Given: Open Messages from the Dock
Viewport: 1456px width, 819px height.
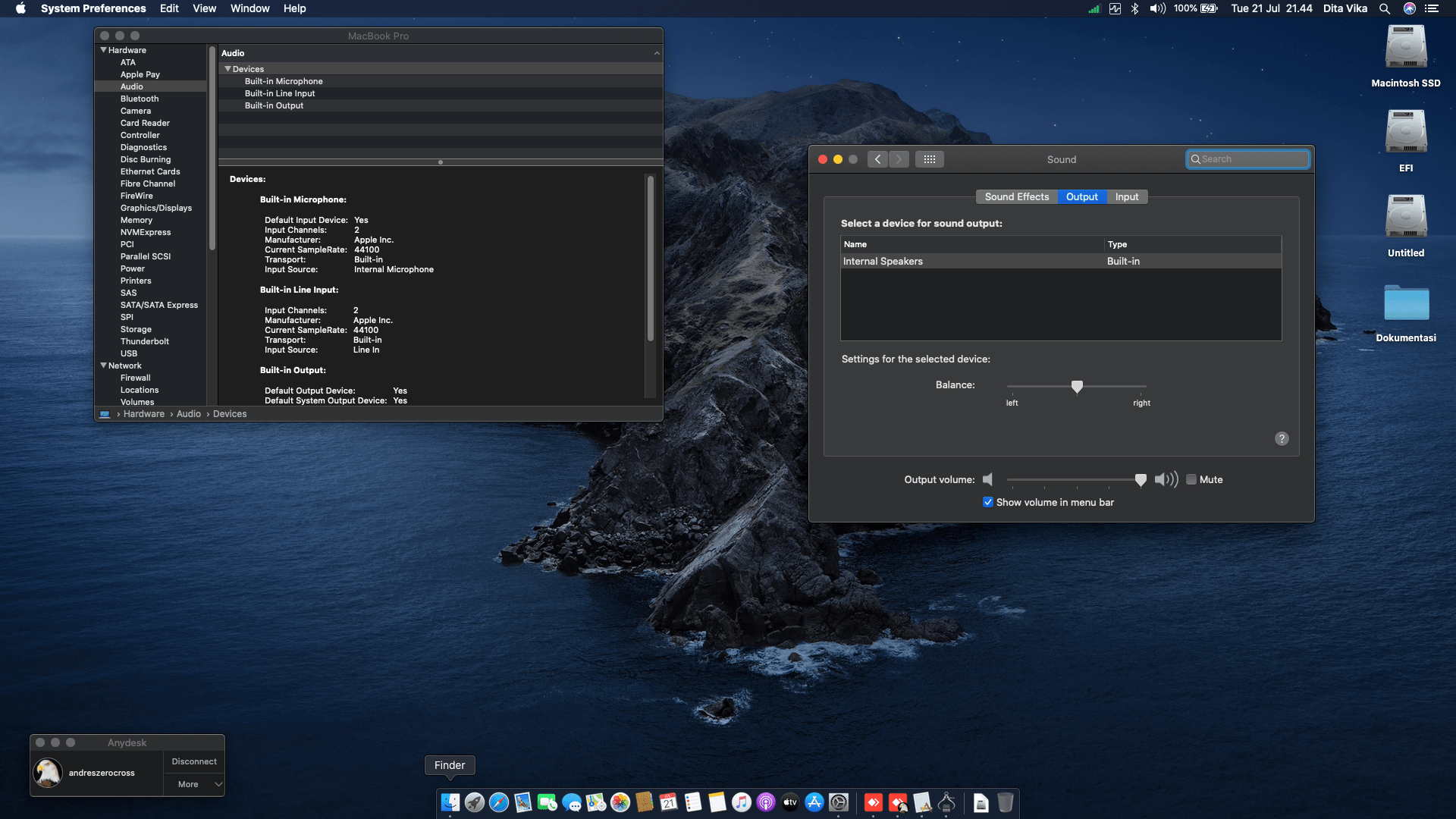Looking at the screenshot, I should [572, 802].
